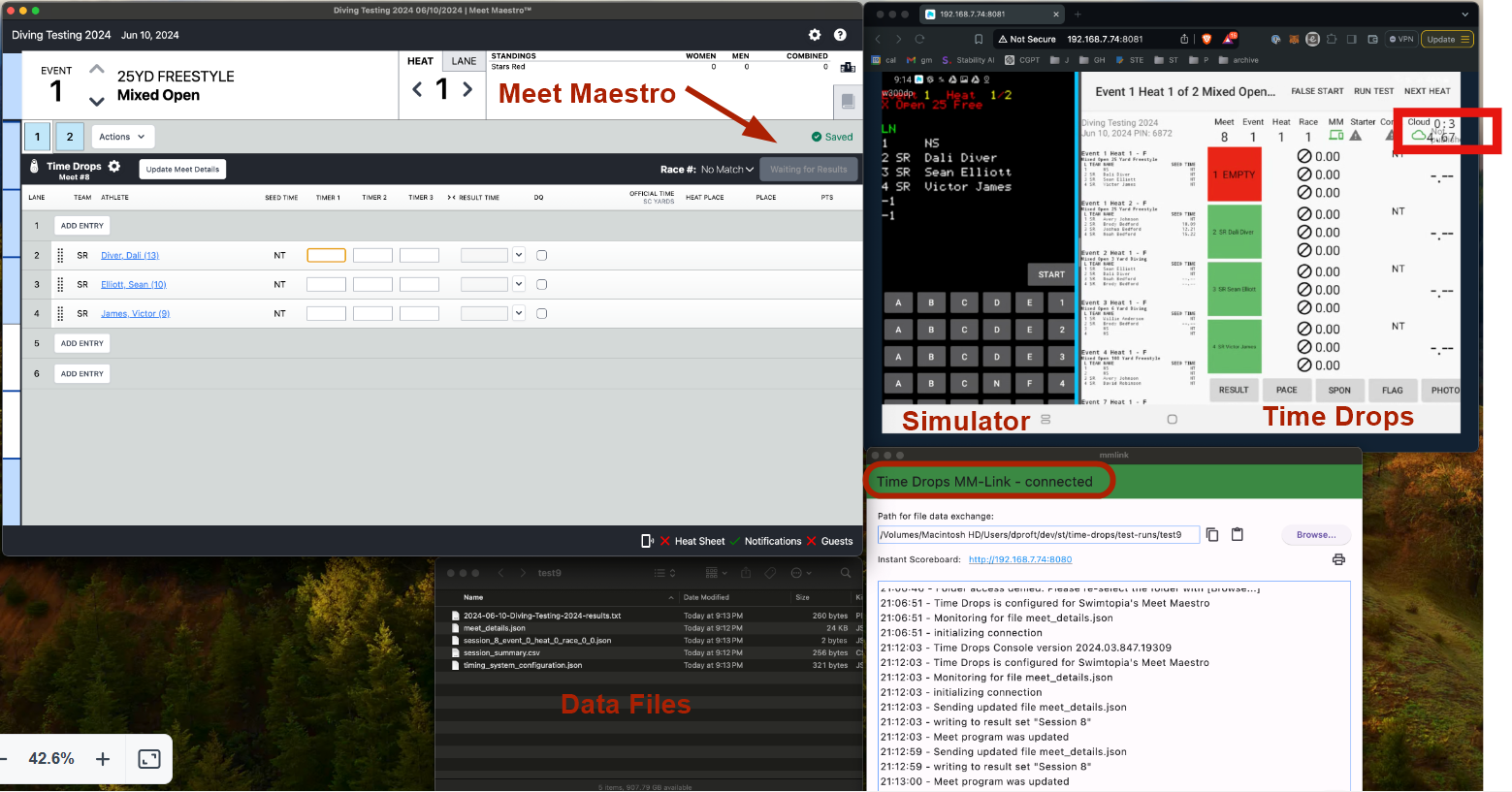Click the copy path icon in MM-Link

click(1212, 534)
